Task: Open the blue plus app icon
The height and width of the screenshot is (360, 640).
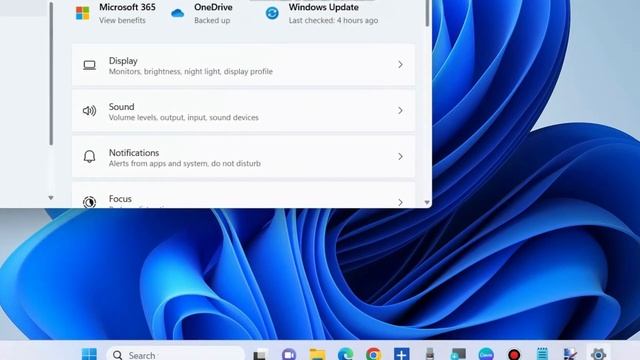Action: pos(402,354)
